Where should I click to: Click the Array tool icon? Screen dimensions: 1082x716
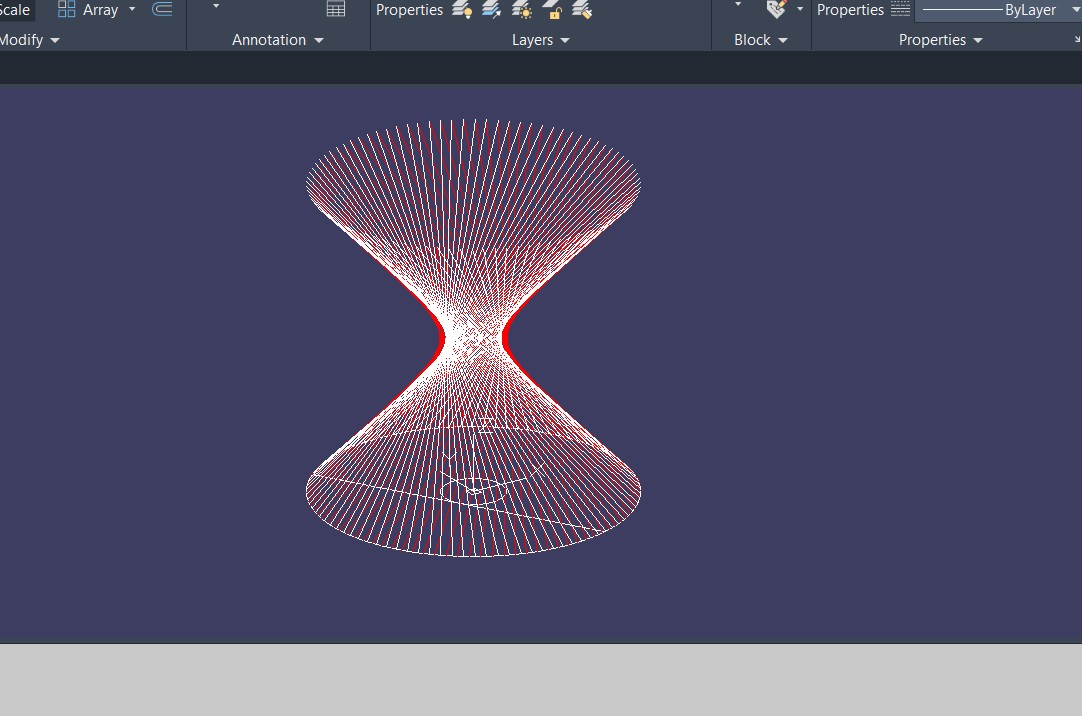click(x=67, y=10)
